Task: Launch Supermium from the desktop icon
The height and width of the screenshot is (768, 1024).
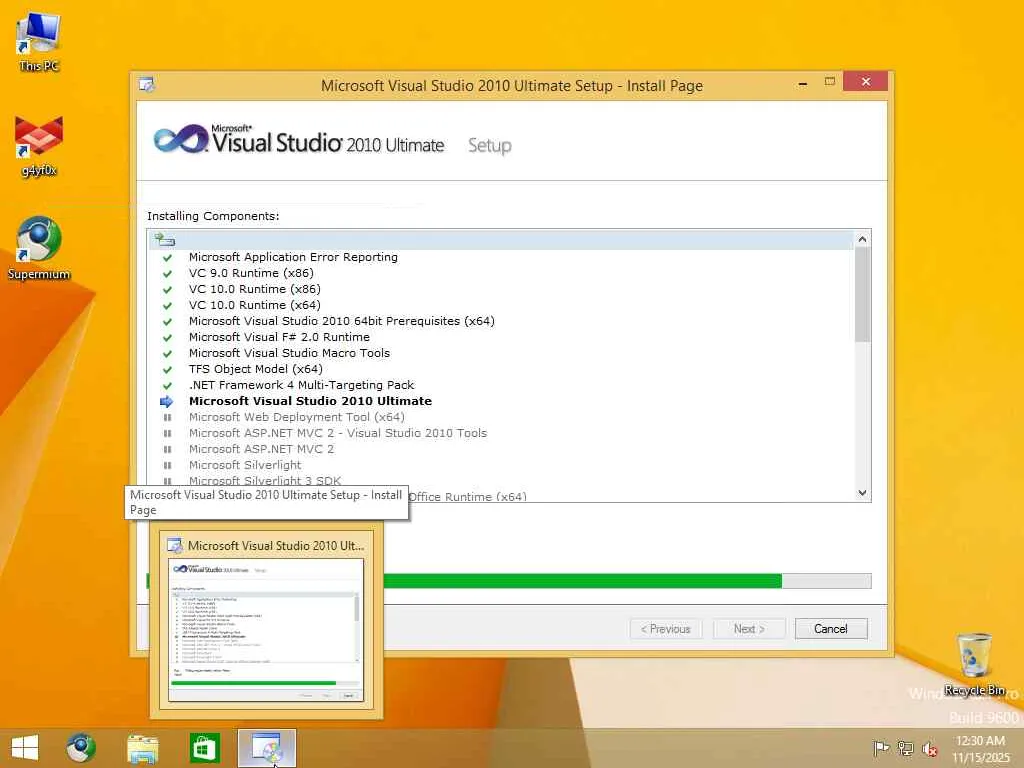Action: tap(39, 249)
